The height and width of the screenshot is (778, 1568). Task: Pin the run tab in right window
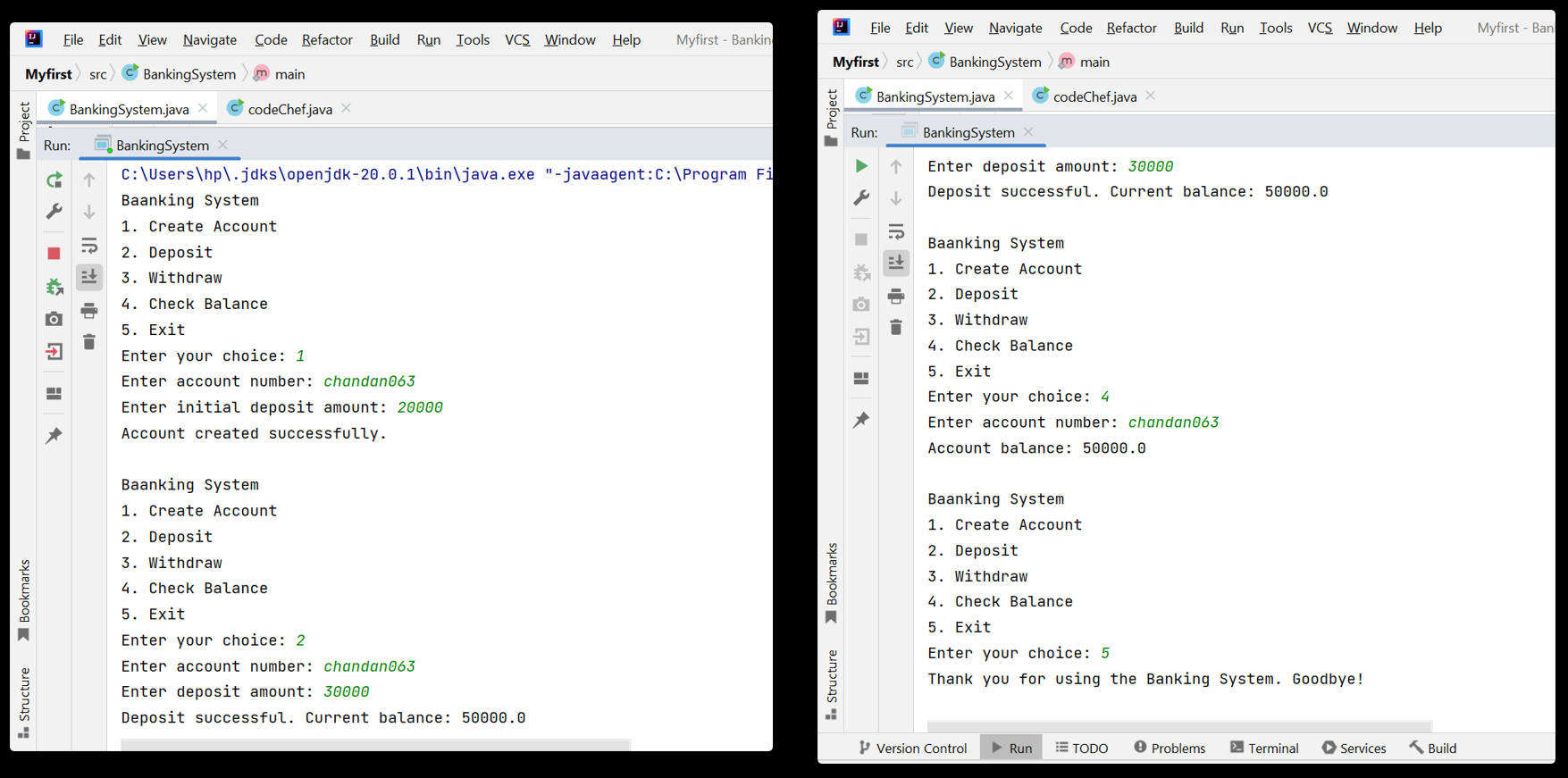[x=861, y=420]
